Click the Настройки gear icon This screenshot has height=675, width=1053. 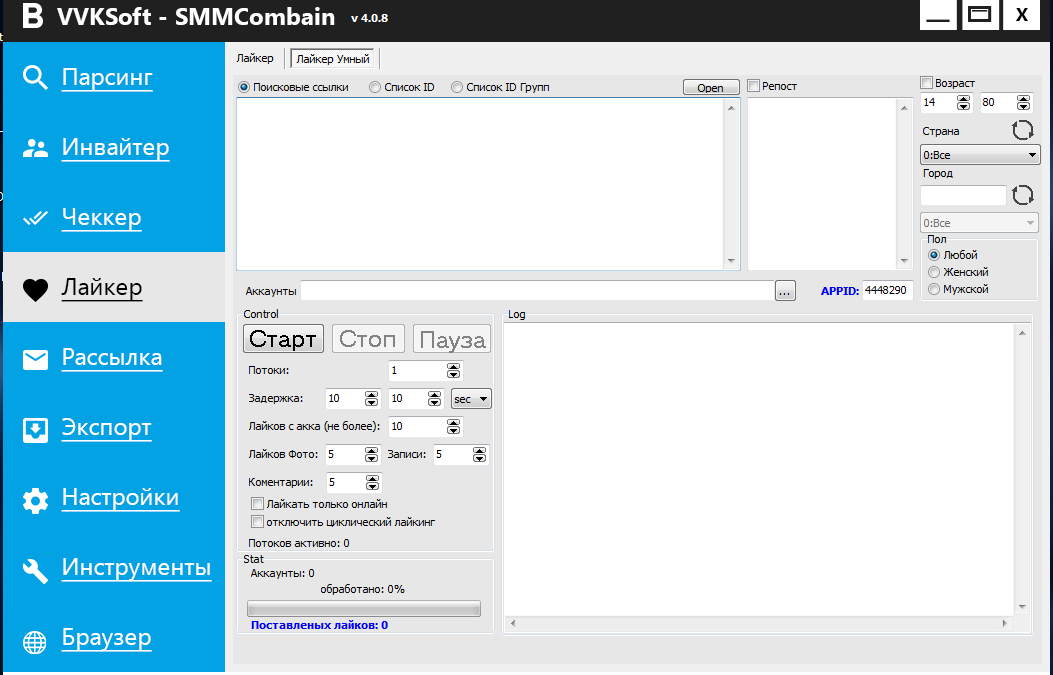(x=36, y=499)
